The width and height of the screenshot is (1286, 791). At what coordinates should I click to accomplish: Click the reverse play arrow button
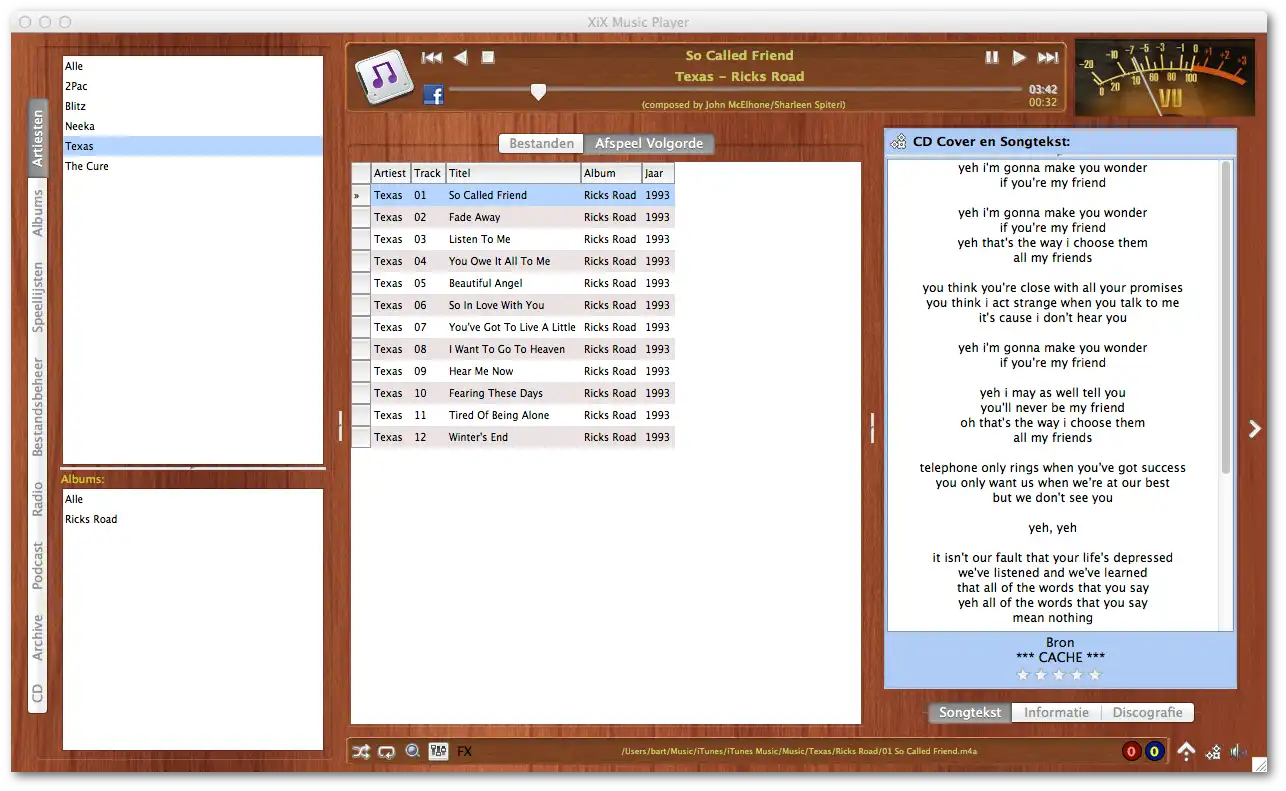460,58
